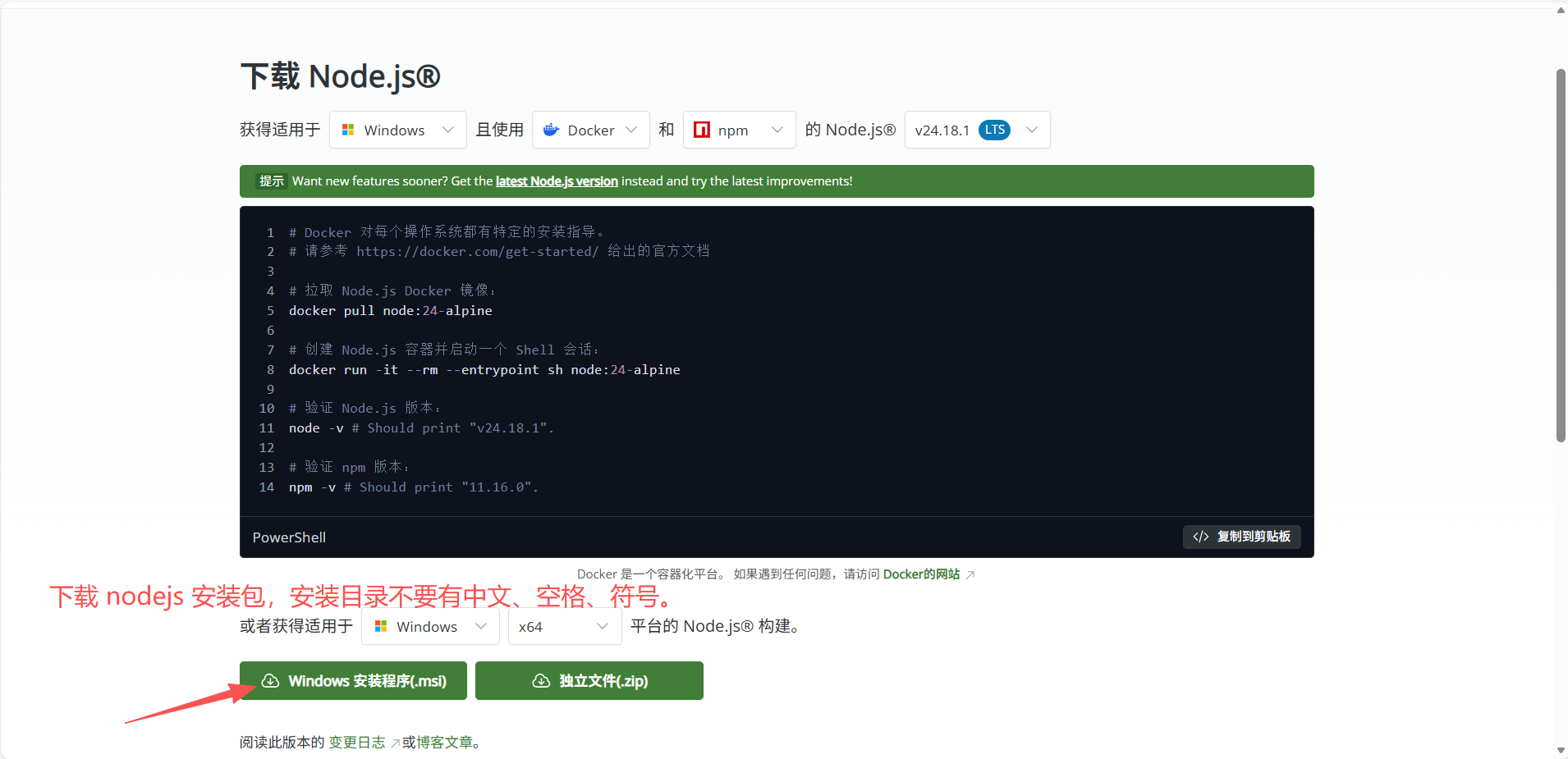Click the '# 拉取 Node.js Docker 镜像' comment
This screenshot has height=759, width=1568.
point(392,290)
